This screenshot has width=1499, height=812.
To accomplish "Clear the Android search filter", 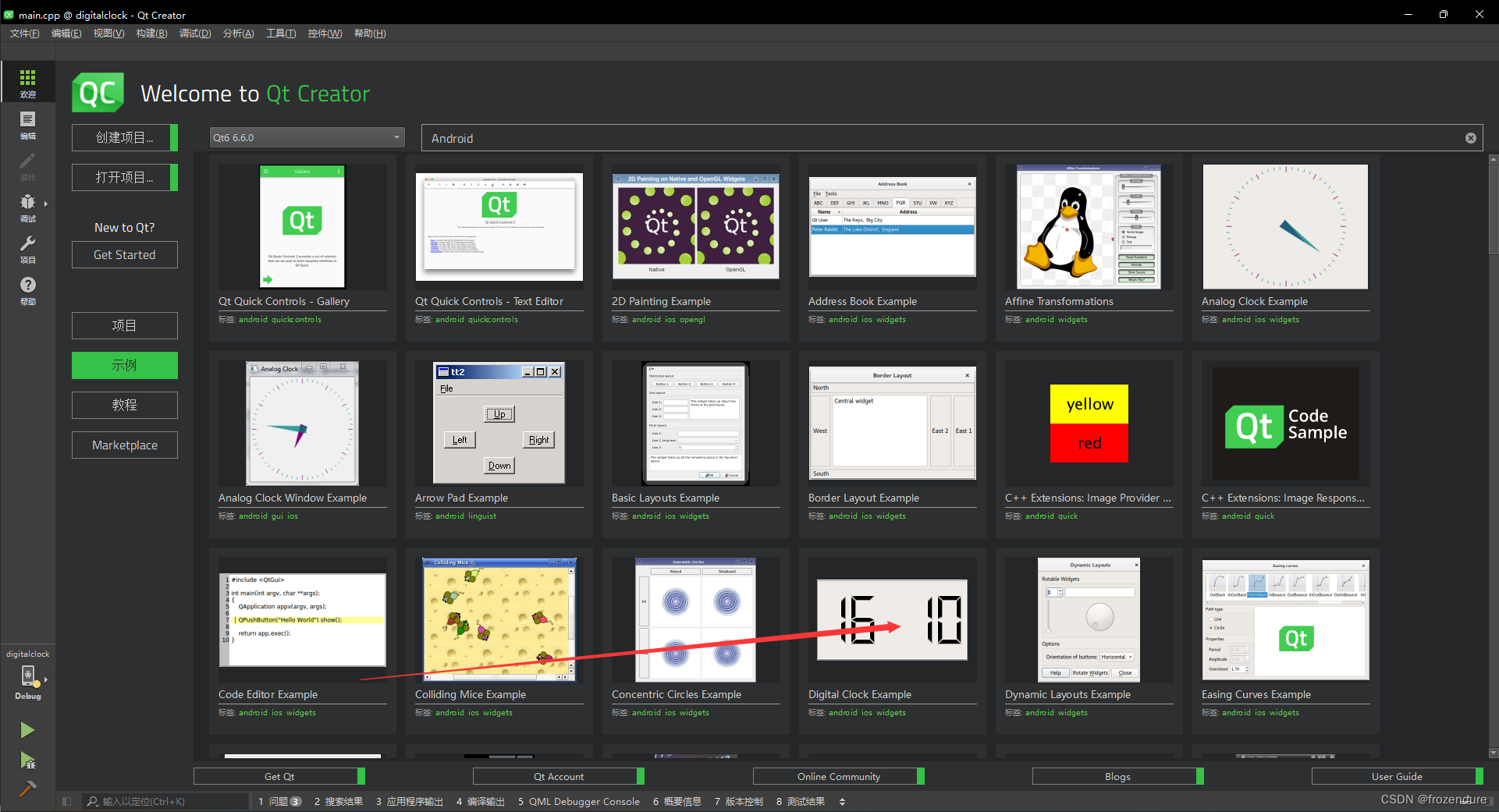I will click(1470, 138).
